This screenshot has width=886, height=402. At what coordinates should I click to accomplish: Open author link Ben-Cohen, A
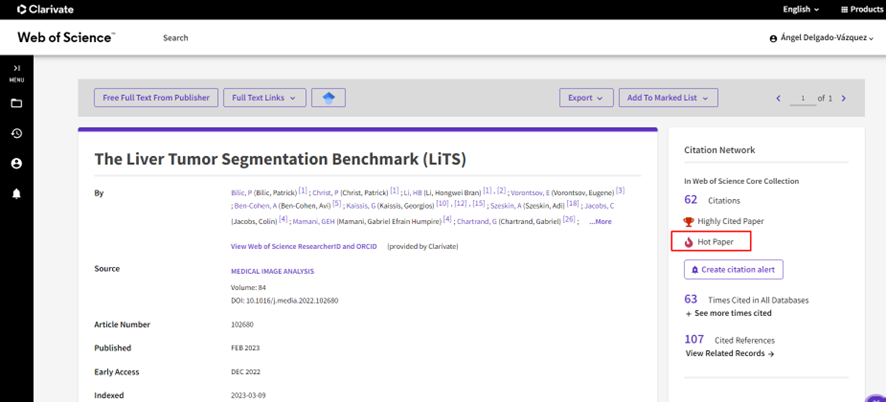[x=255, y=207]
